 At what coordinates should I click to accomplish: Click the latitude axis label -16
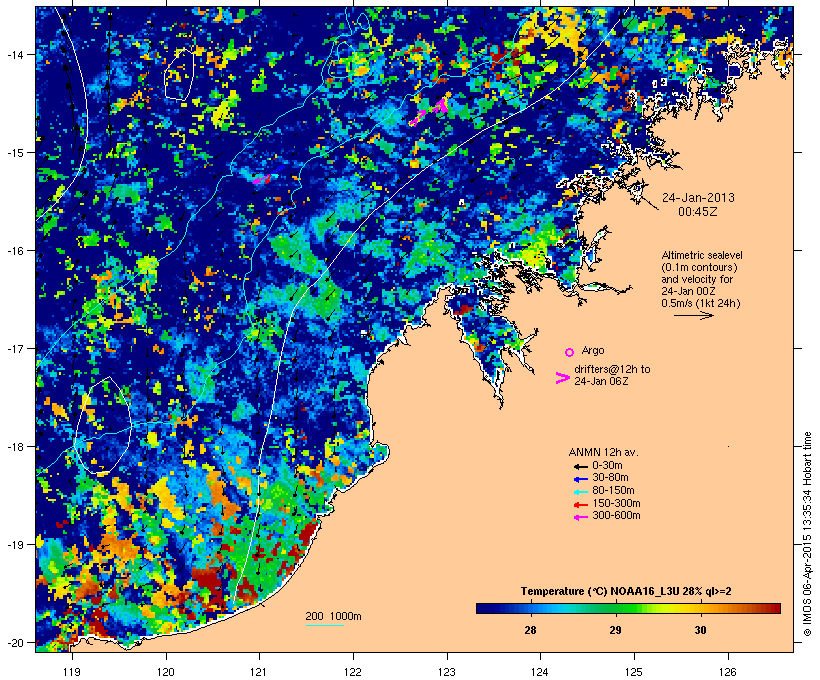click(14, 251)
